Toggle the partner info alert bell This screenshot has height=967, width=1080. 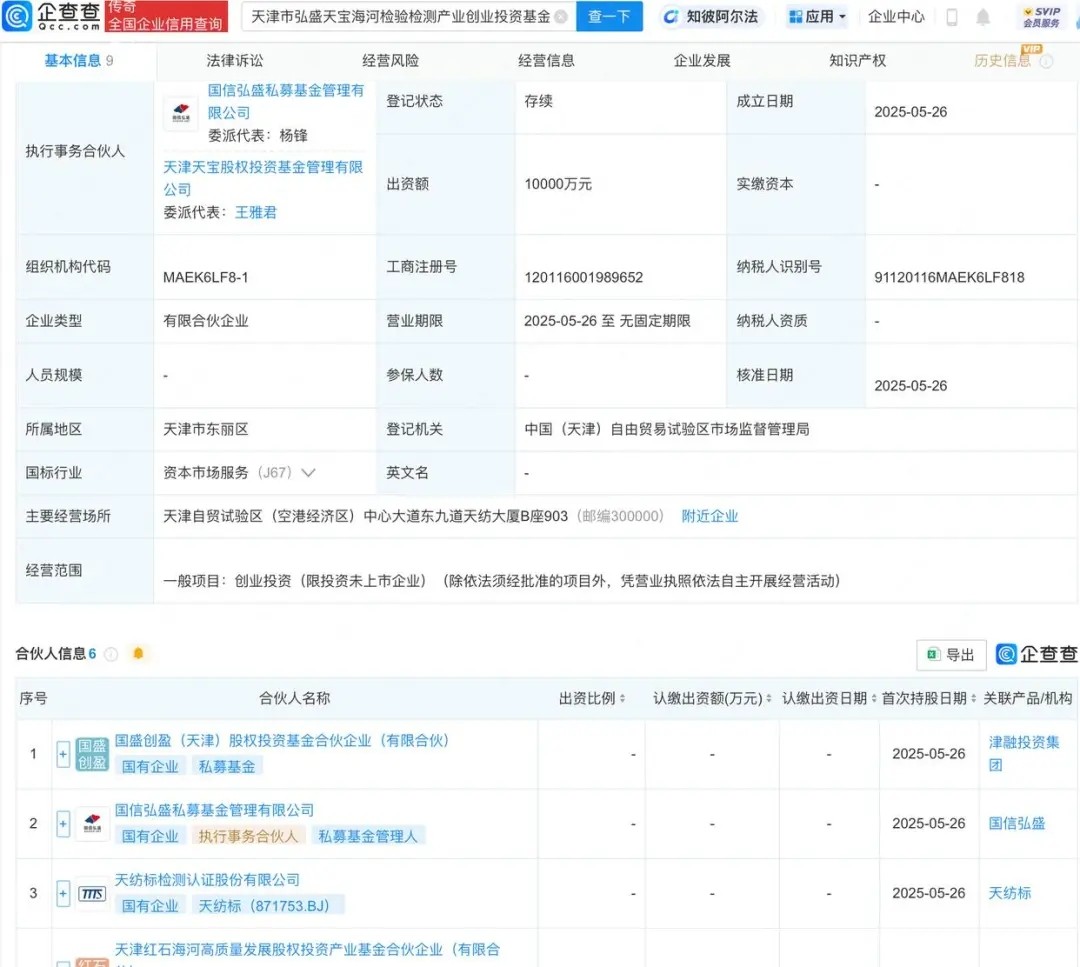click(x=138, y=654)
